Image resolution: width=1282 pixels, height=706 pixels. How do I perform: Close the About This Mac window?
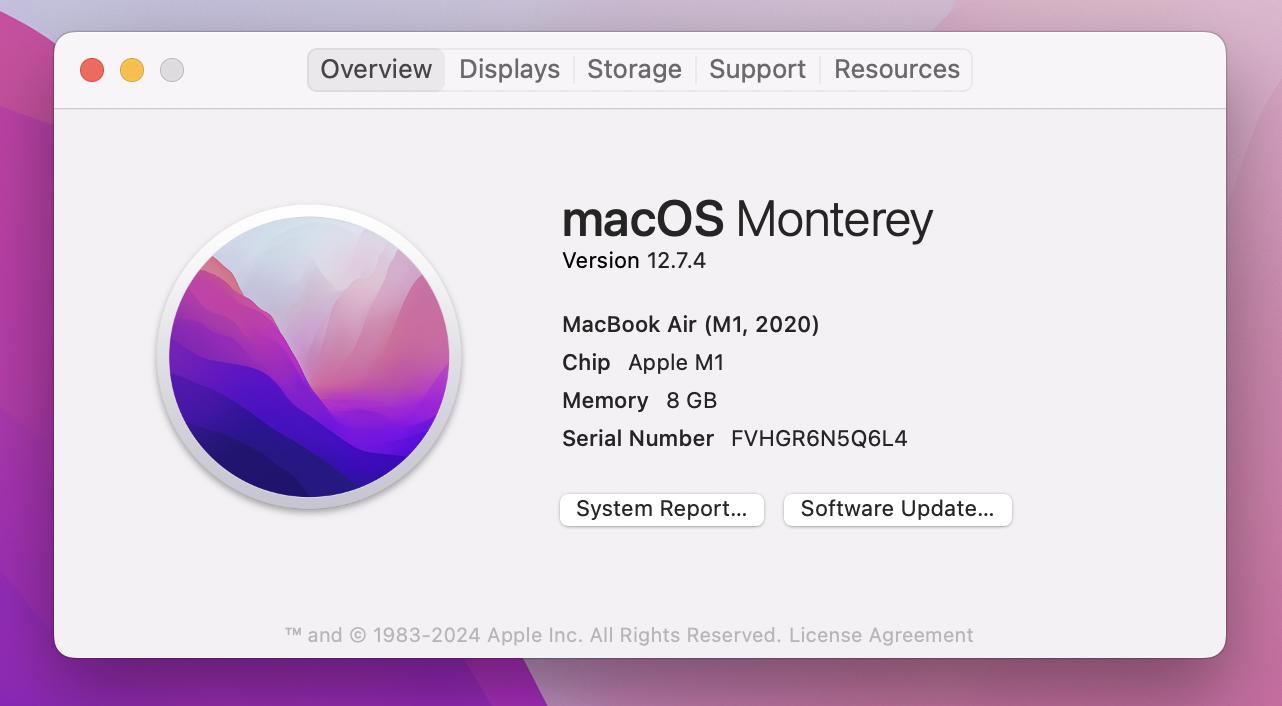pyautogui.click(x=92, y=70)
